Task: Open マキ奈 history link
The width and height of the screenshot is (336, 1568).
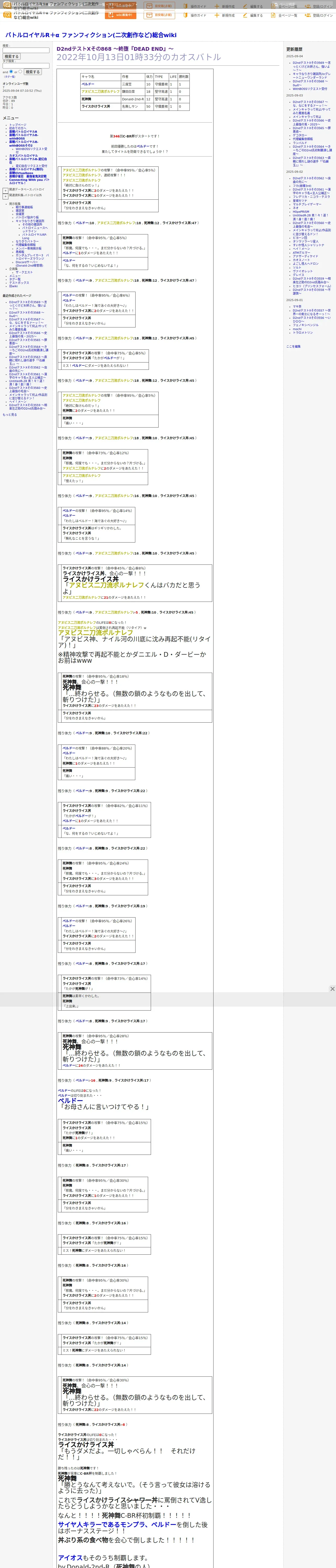Action: tap(297, 306)
